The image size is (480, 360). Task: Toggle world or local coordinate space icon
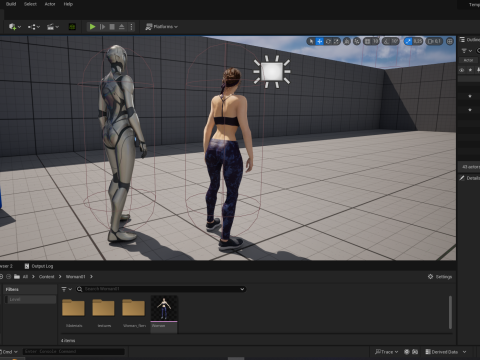click(347, 41)
